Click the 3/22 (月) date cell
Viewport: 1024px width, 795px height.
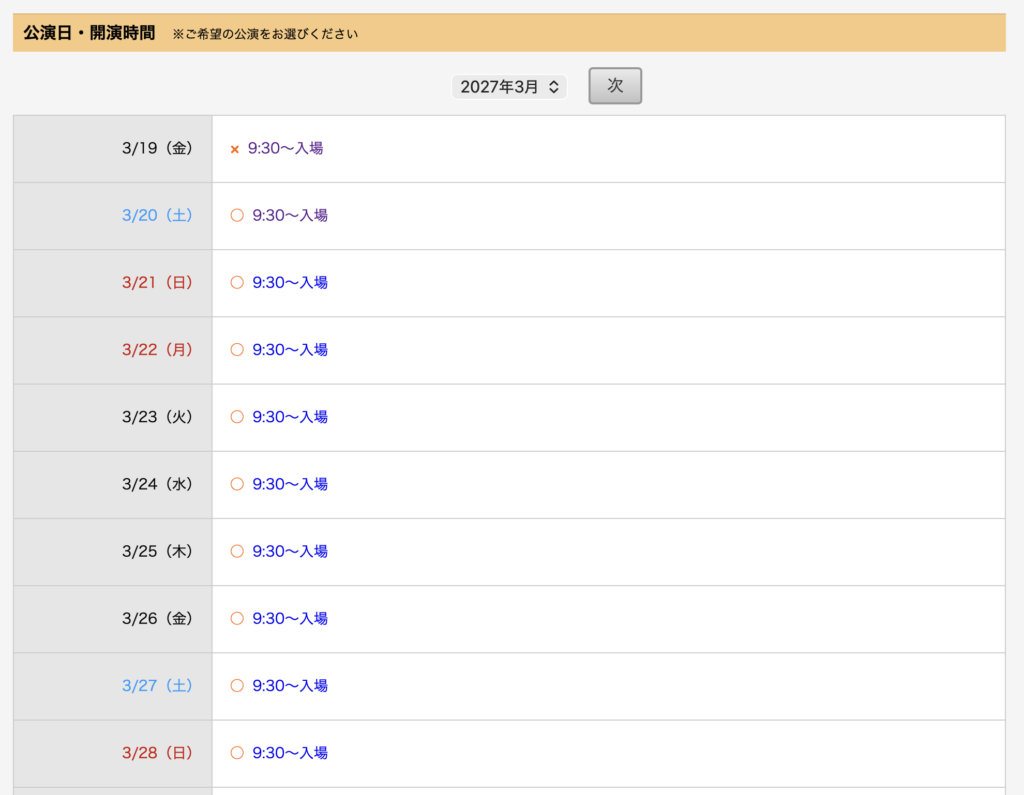(x=113, y=351)
